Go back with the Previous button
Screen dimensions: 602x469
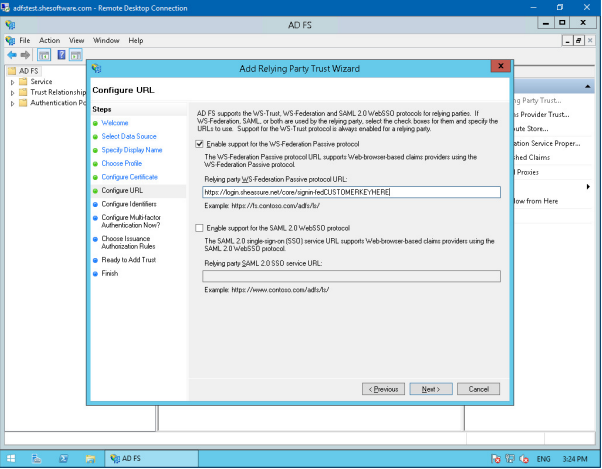click(x=383, y=388)
